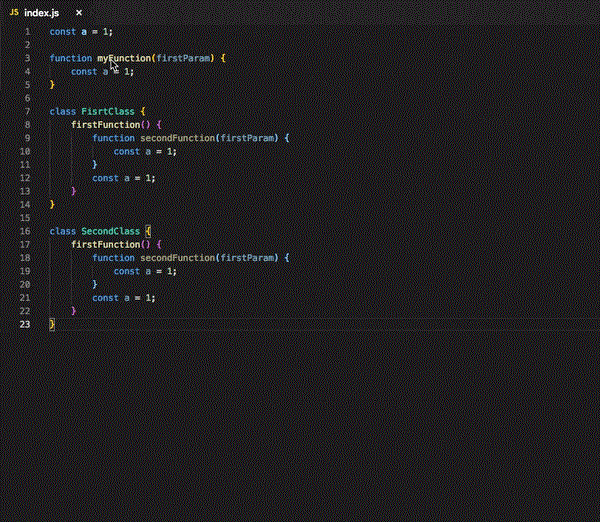Click firstFunction on line 17

tap(106, 245)
